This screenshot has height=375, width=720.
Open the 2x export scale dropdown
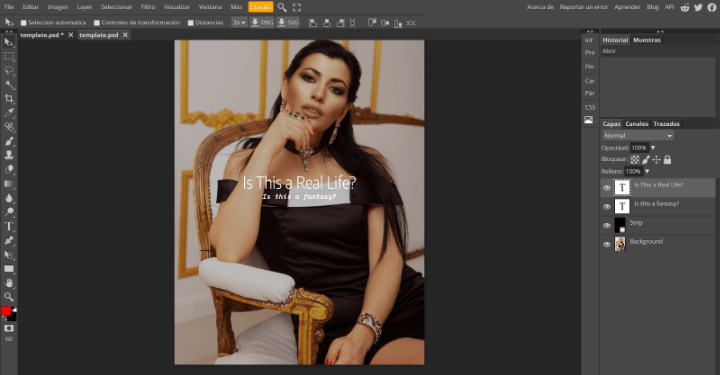(x=239, y=22)
